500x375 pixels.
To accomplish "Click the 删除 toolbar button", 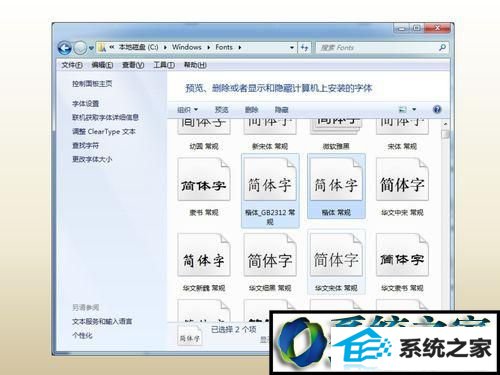I will coord(252,110).
